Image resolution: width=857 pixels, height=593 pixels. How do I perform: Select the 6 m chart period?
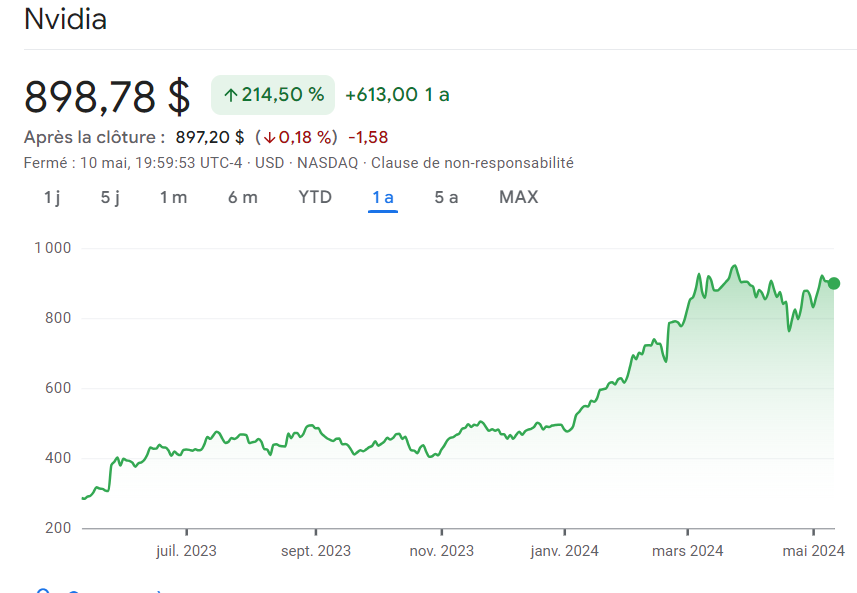pos(242,197)
